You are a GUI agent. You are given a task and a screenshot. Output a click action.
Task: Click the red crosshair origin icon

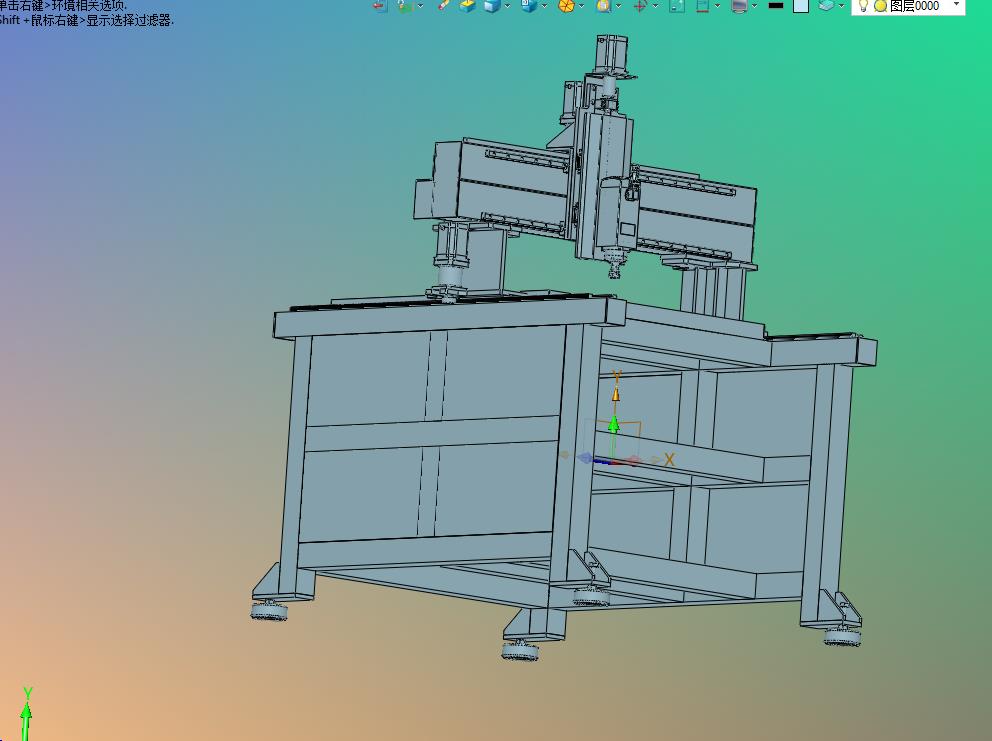tap(640, 6)
